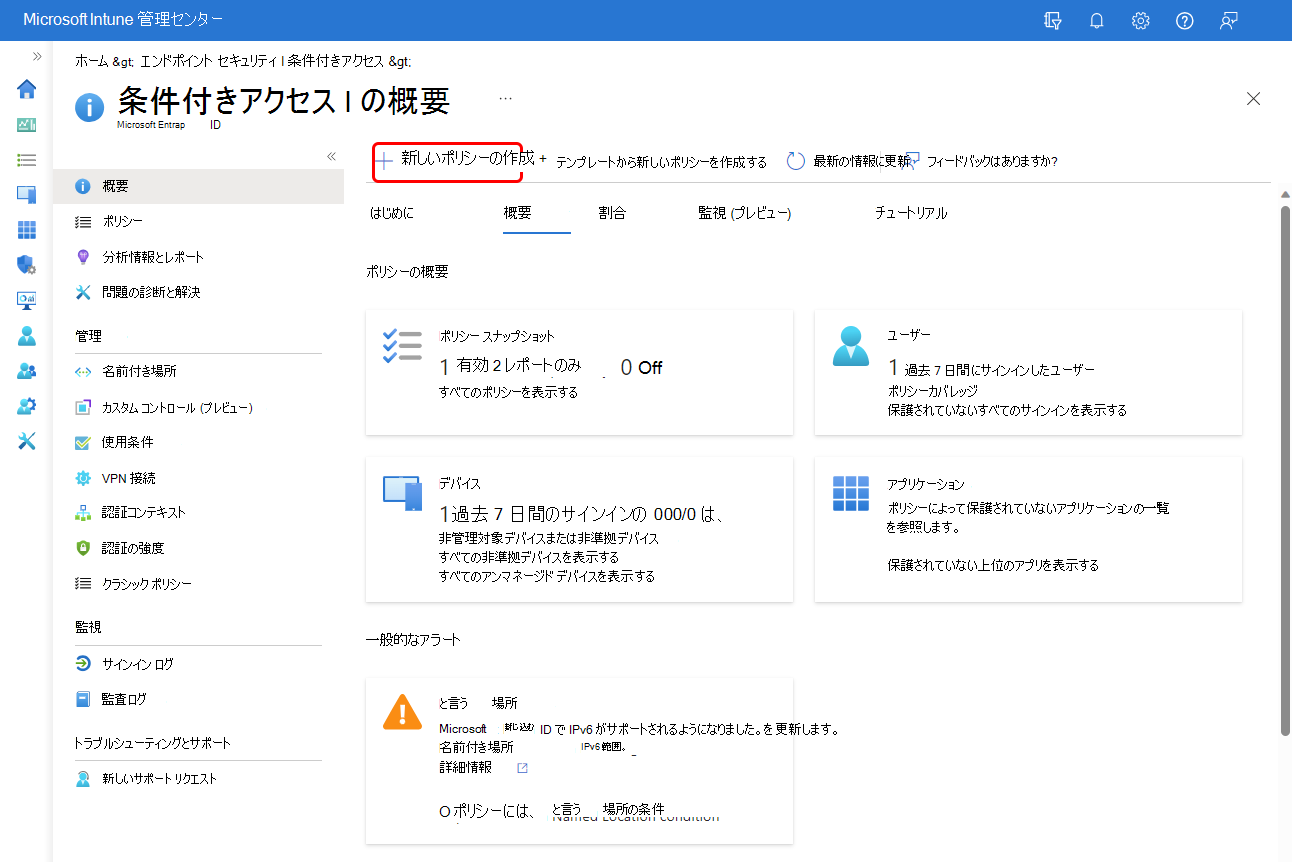Open Devices icon in left rail

click(x=27, y=195)
